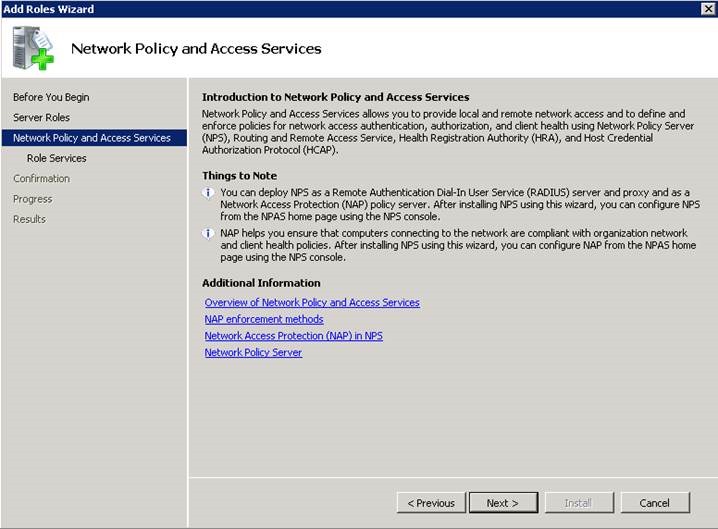Screen dimensions: 718x529
Task: Follow the Network Policy Server link
Action: (253, 353)
